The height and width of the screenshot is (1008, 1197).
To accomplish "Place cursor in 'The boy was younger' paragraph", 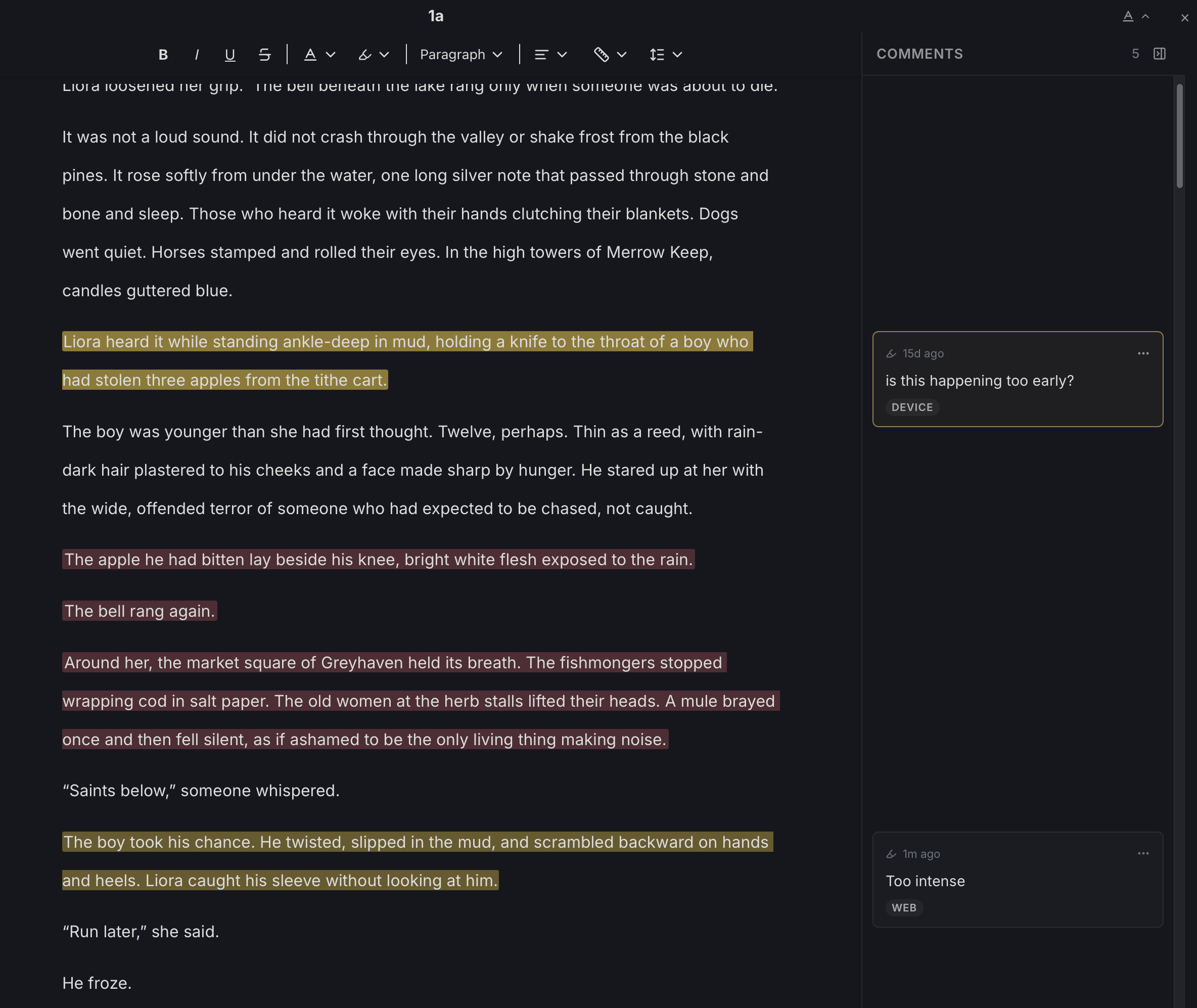I will click(412, 470).
